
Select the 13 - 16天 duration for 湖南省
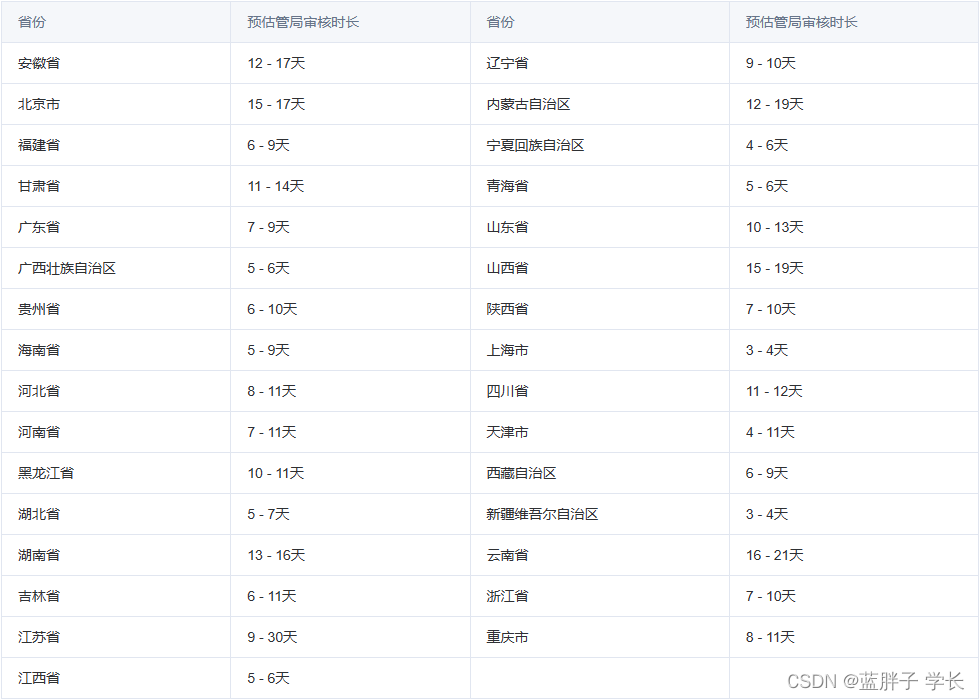coord(276,555)
